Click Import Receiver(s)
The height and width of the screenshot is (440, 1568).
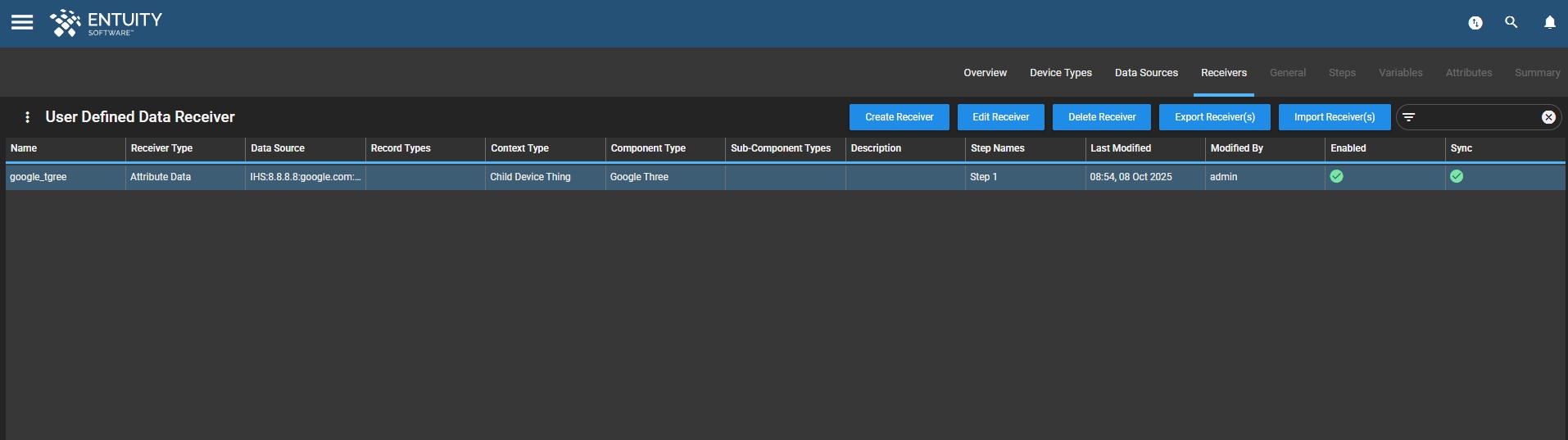(1335, 117)
